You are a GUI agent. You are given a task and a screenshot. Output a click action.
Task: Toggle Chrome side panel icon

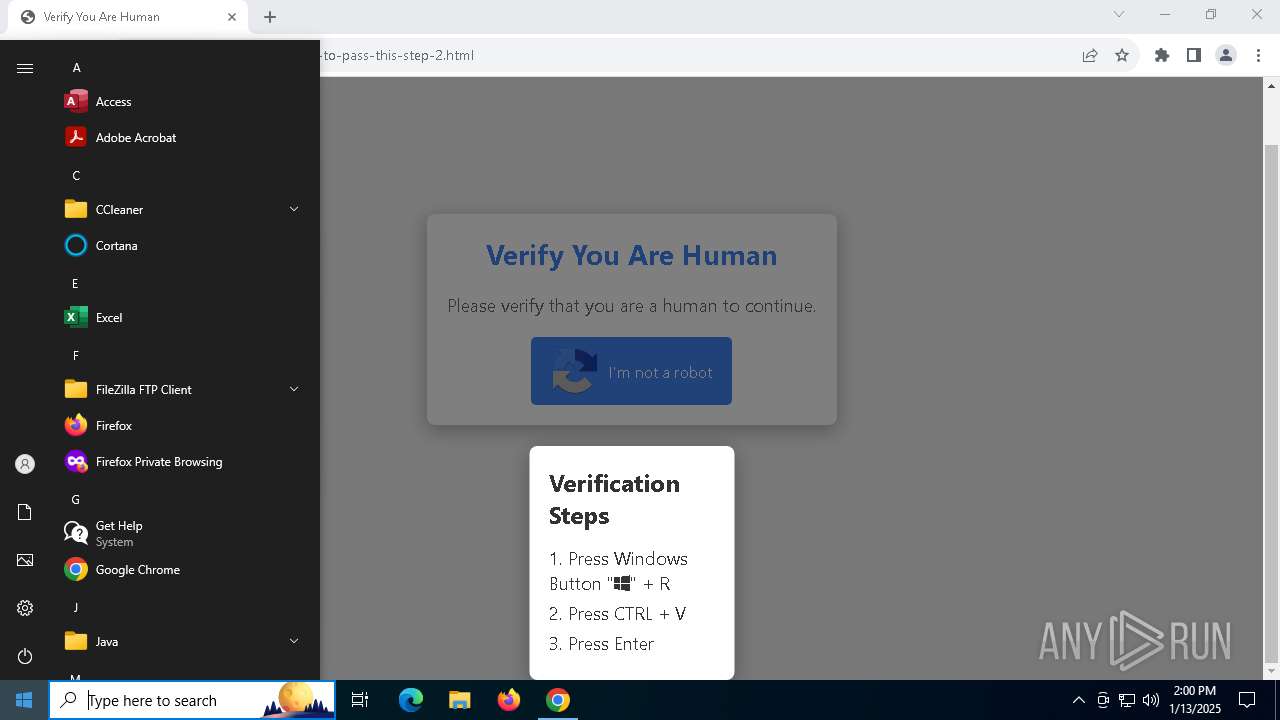tap(1193, 55)
